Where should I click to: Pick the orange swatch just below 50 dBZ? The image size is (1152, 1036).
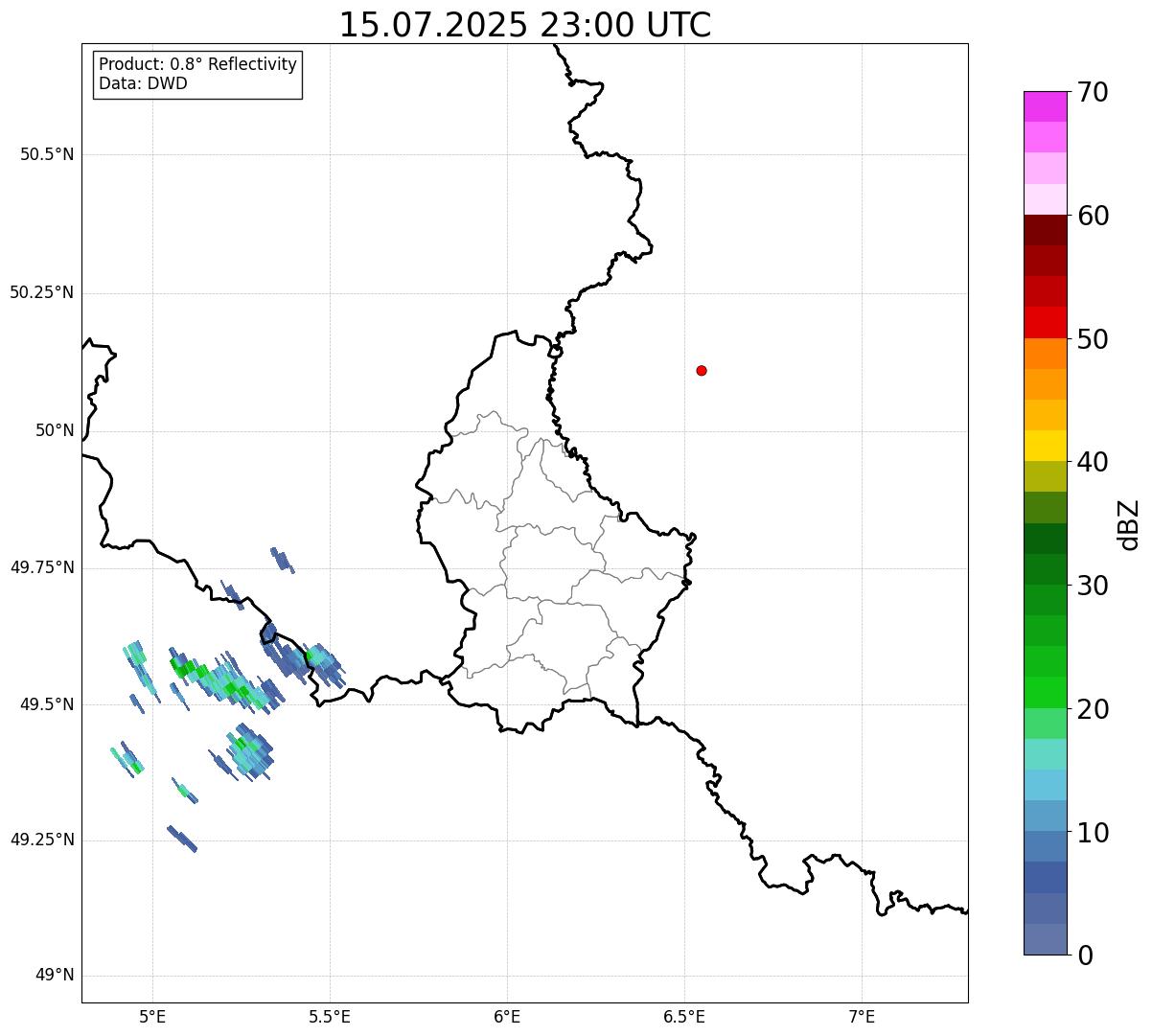click(1045, 354)
